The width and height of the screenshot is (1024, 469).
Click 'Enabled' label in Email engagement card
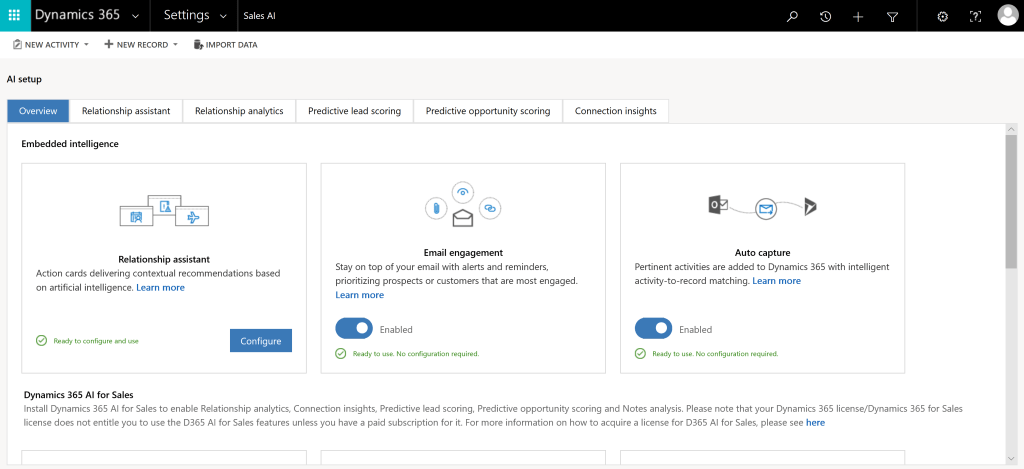396,329
